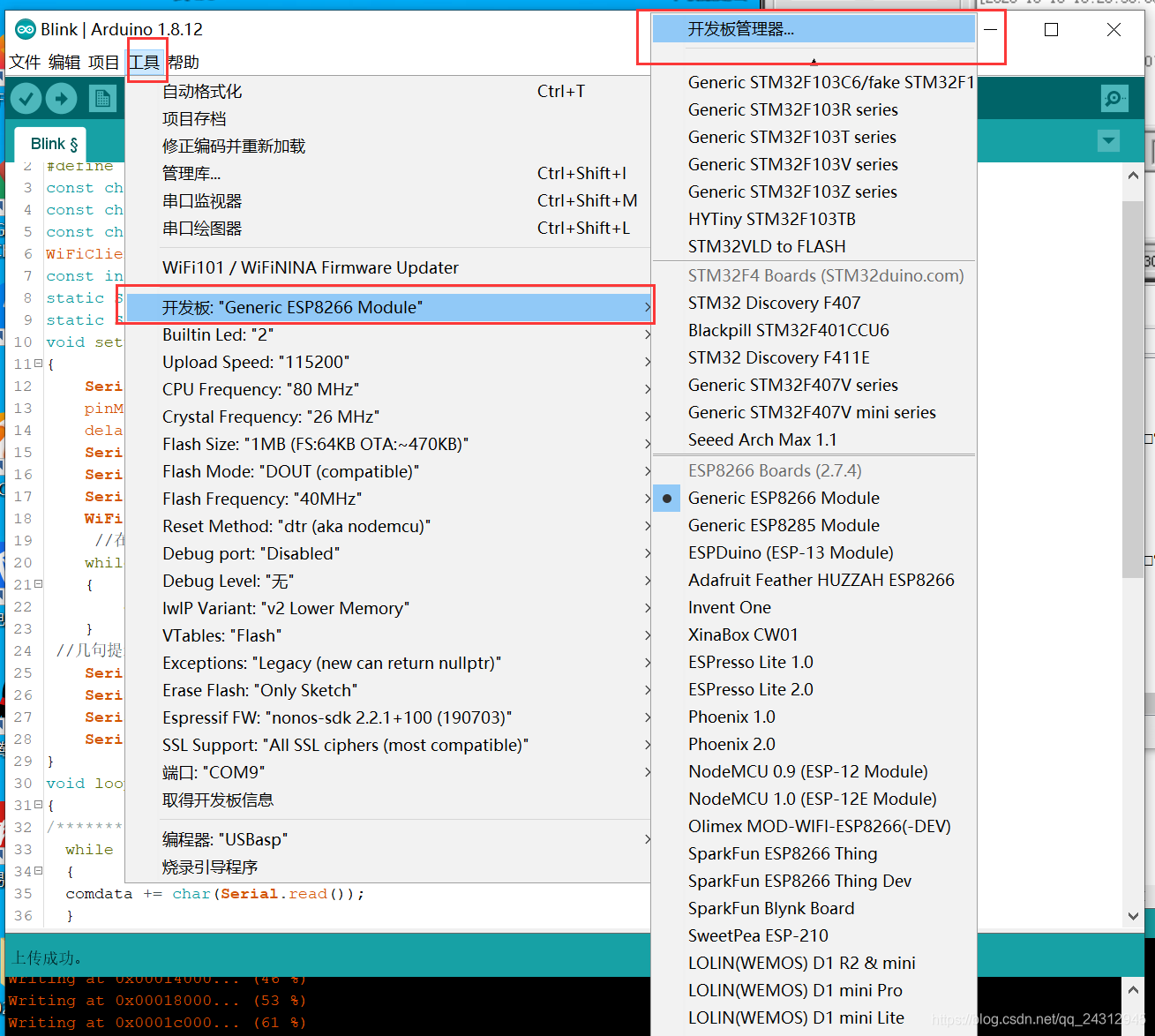Collapse the code fold at line 21

tap(38, 583)
